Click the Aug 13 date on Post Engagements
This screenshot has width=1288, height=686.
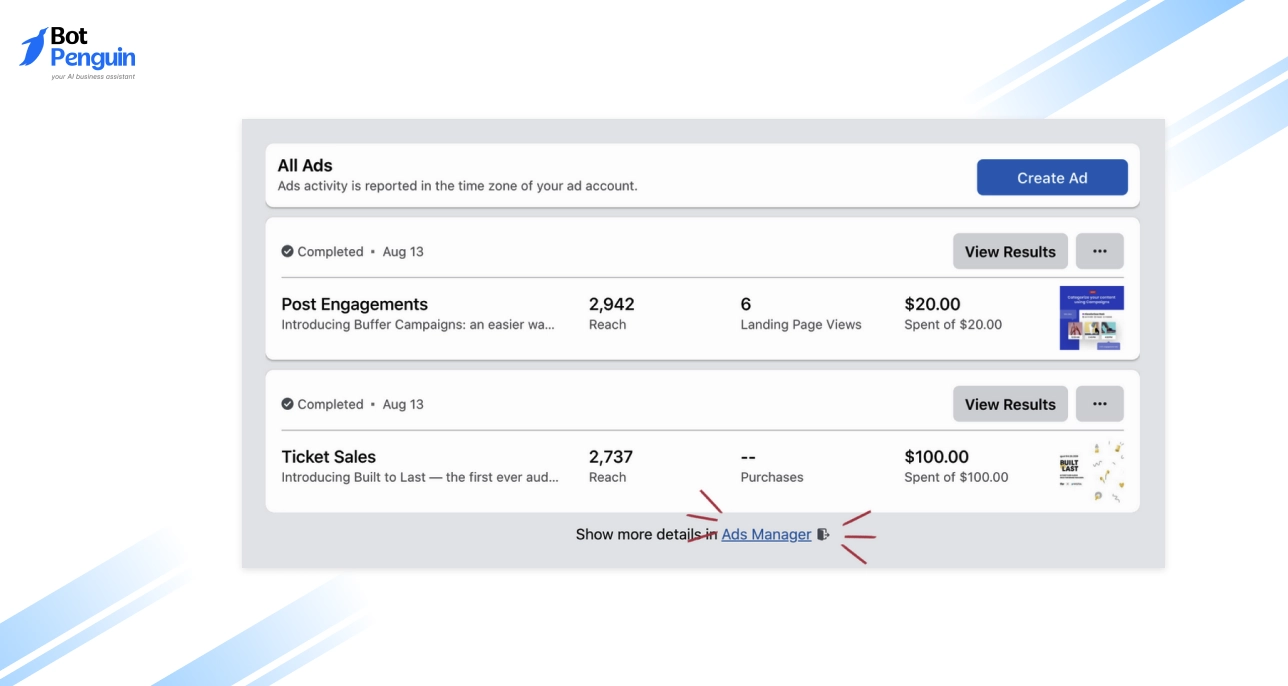tap(402, 251)
